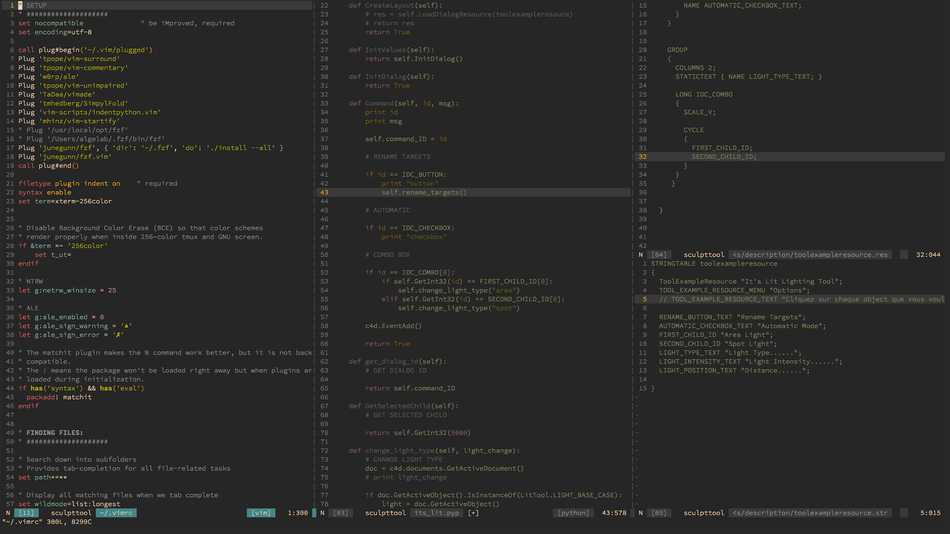The image size is (950, 534).
Task: Click the 'c4d.EventAdd()' line
Action: (393, 326)
